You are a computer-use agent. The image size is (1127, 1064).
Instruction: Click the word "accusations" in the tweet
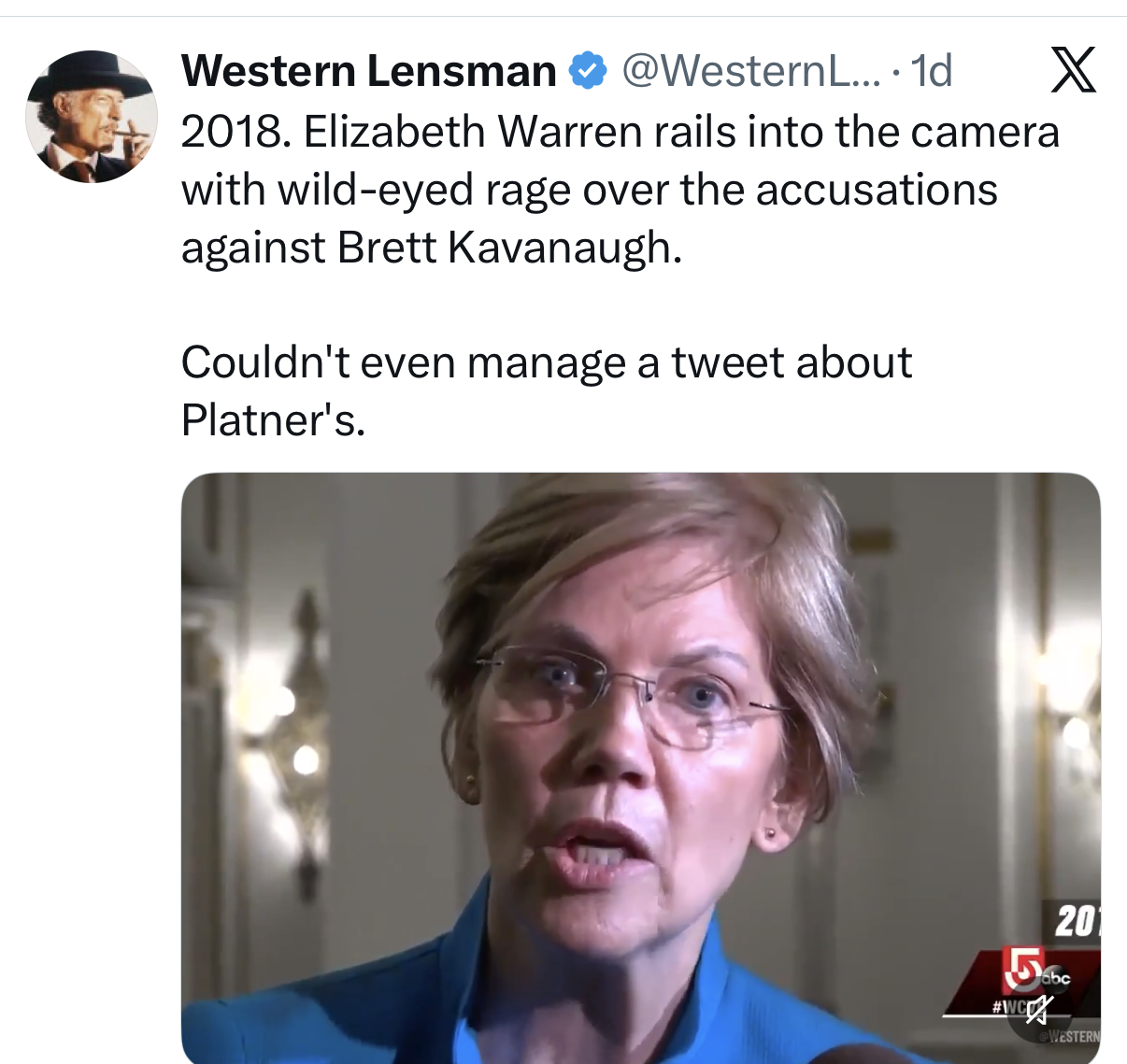tap(877, 190)
